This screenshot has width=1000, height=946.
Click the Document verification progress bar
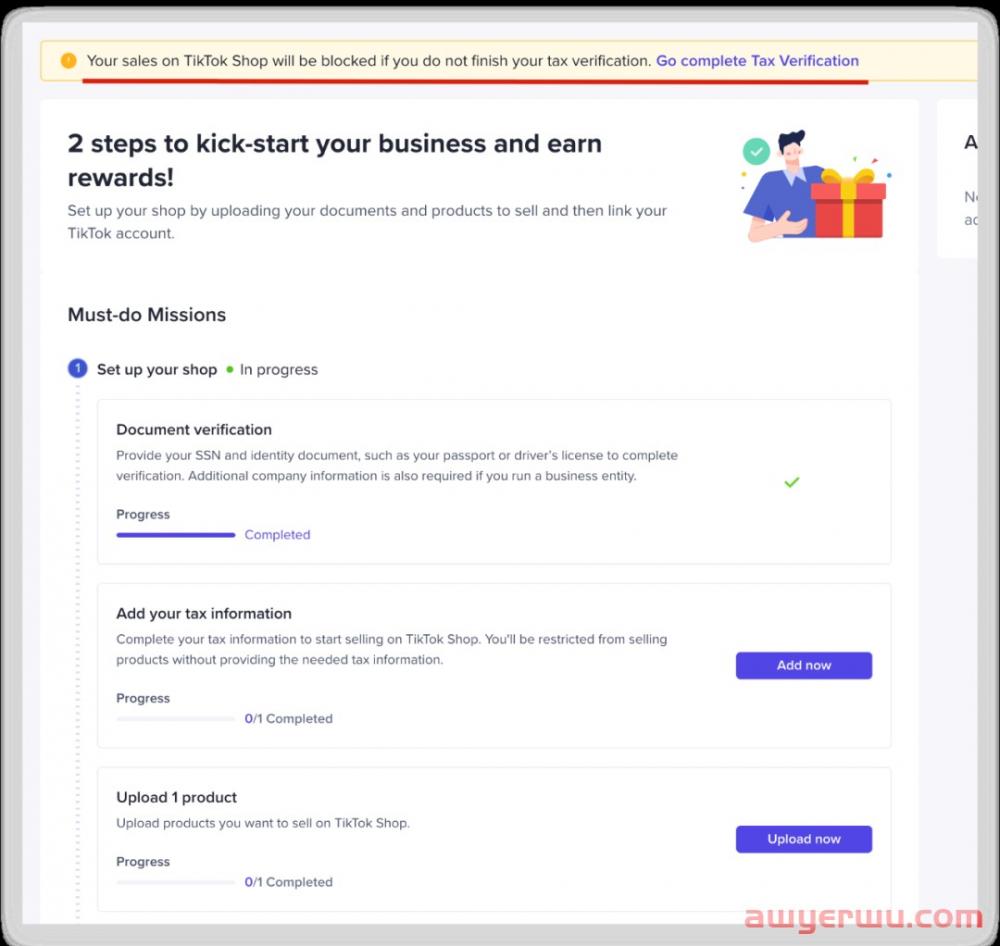pos(176,535)
